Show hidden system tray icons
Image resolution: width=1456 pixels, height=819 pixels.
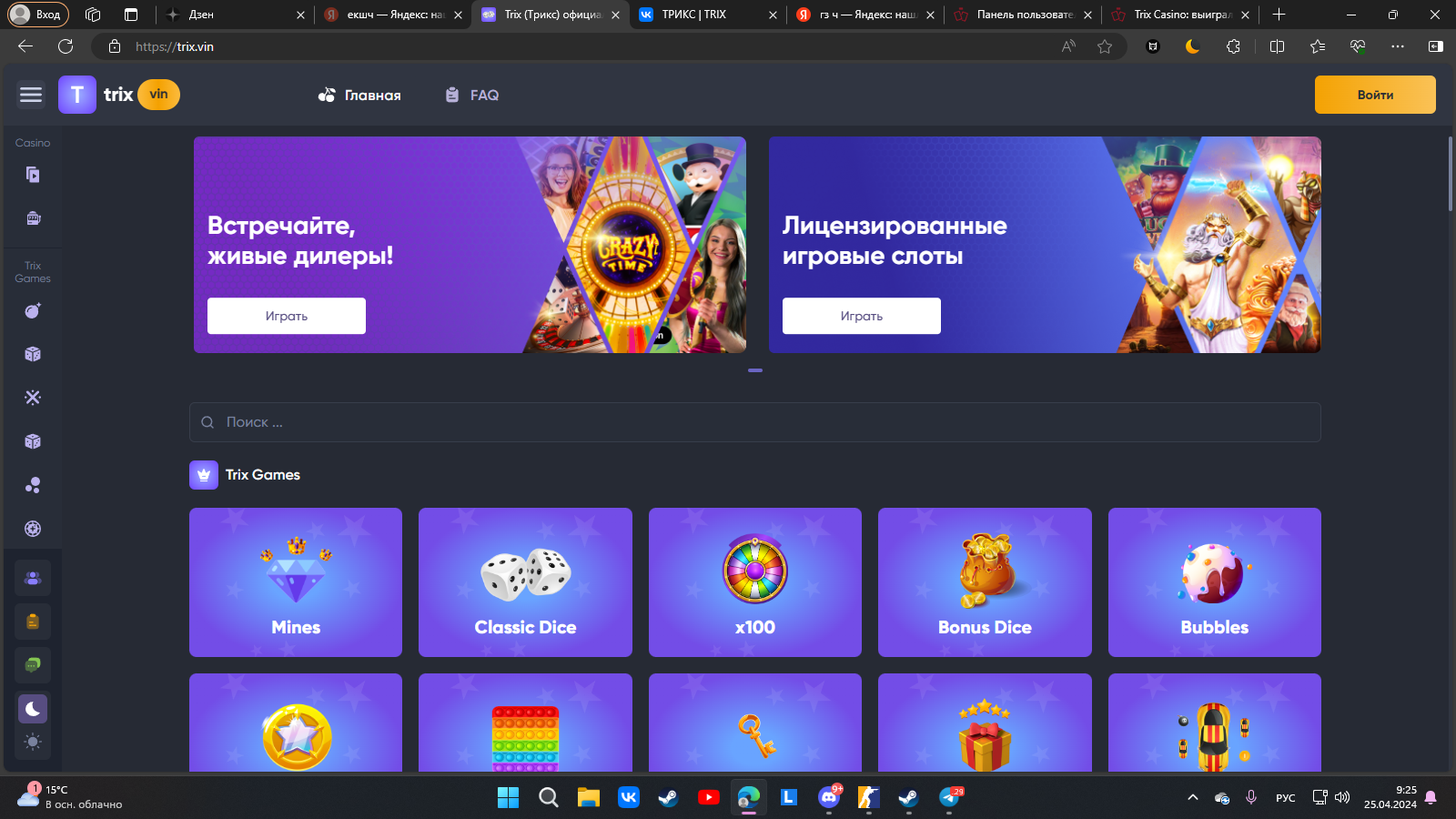tap(1193, 797)
